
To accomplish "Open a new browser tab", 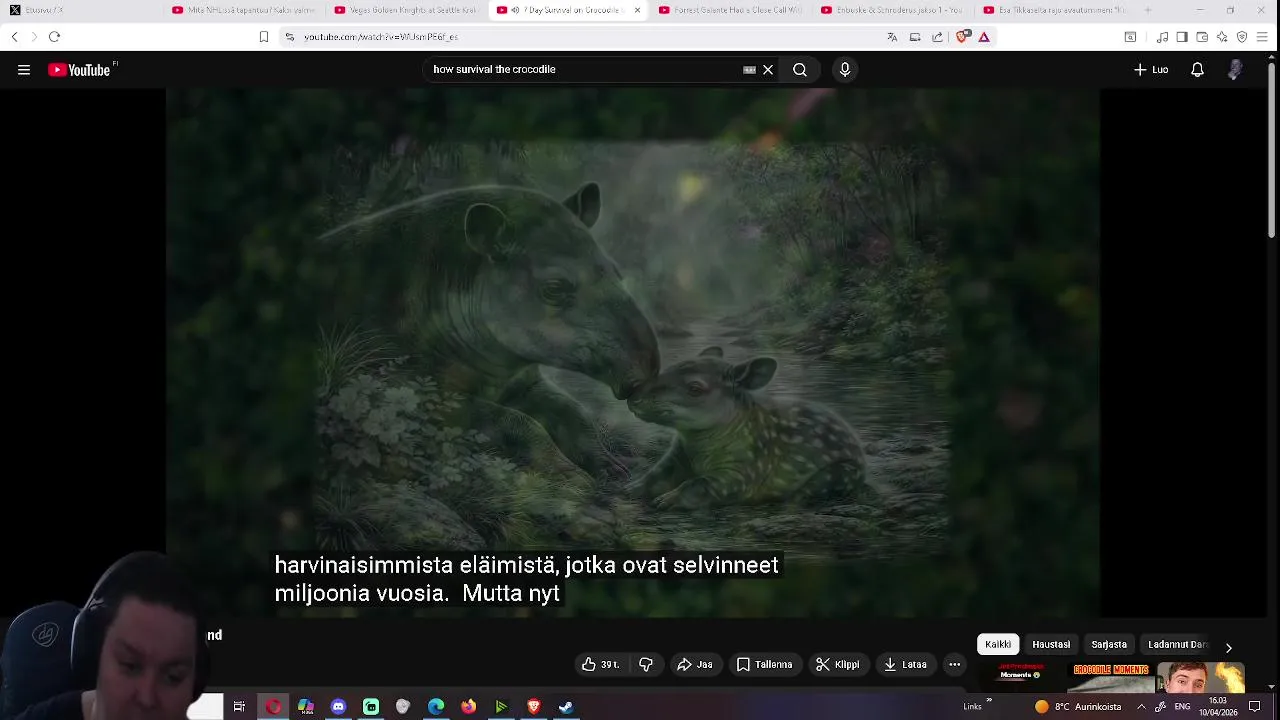I will coord(1148,10).
